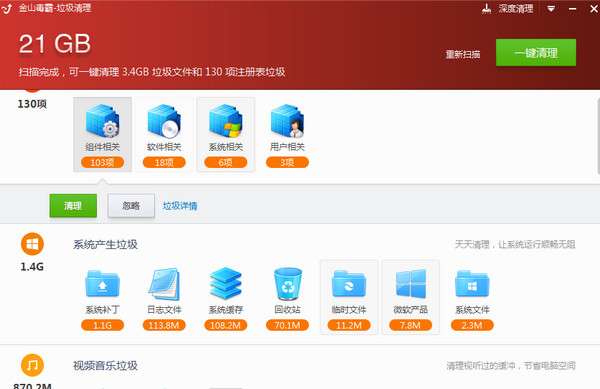This screenshot has width=600, height=389.
Task: Click the 忽略 ignore button
Action: (x=131, y=206)
